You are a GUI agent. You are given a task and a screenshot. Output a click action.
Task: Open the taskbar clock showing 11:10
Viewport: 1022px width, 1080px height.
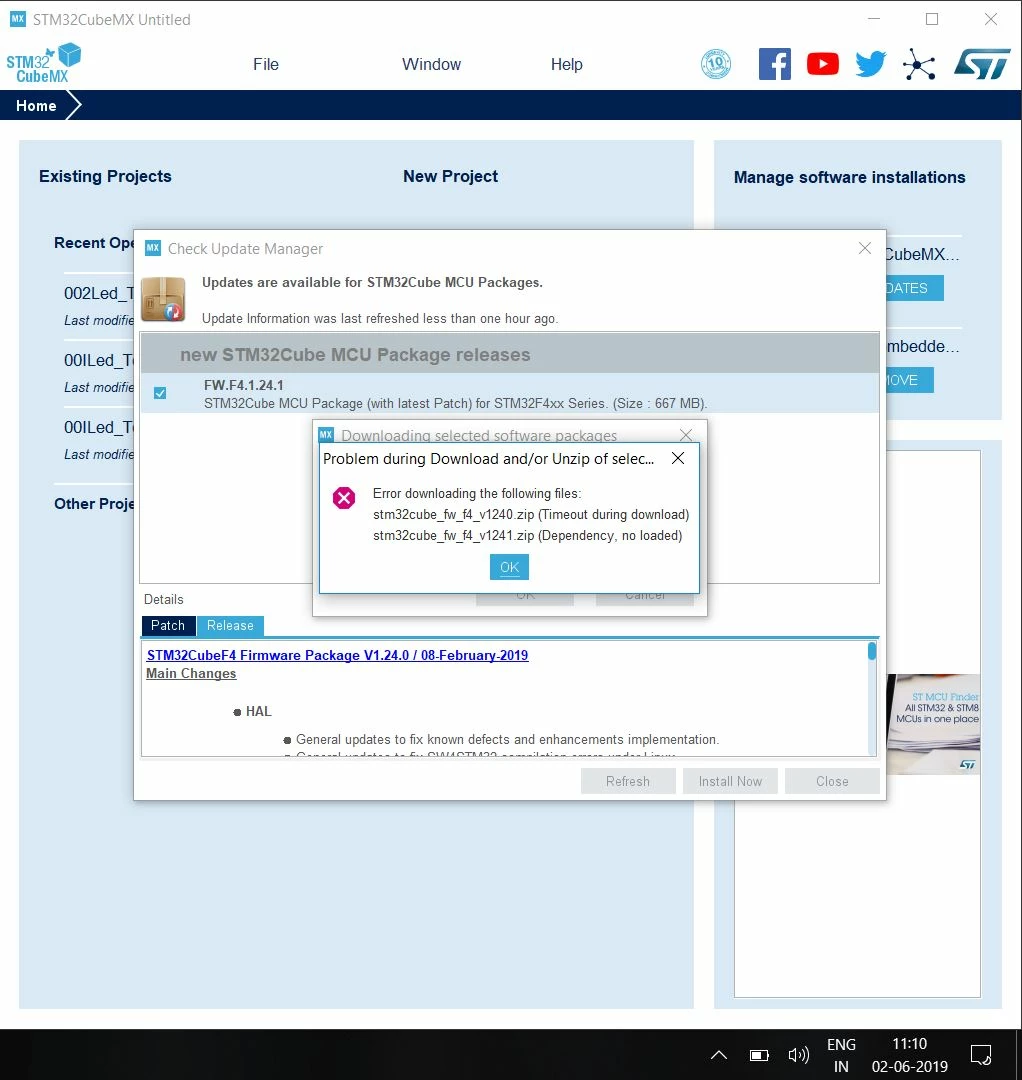tap(910, 1055)
